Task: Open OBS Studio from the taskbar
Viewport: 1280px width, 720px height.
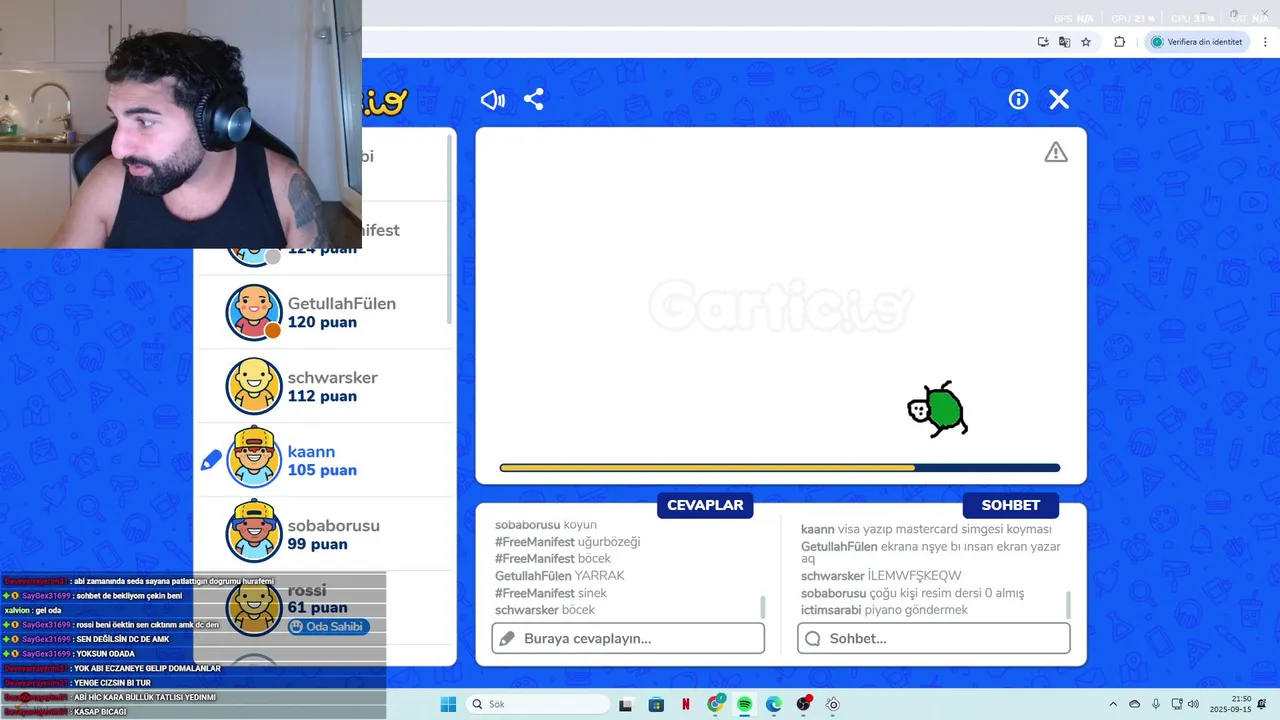Action: (804, 704)
